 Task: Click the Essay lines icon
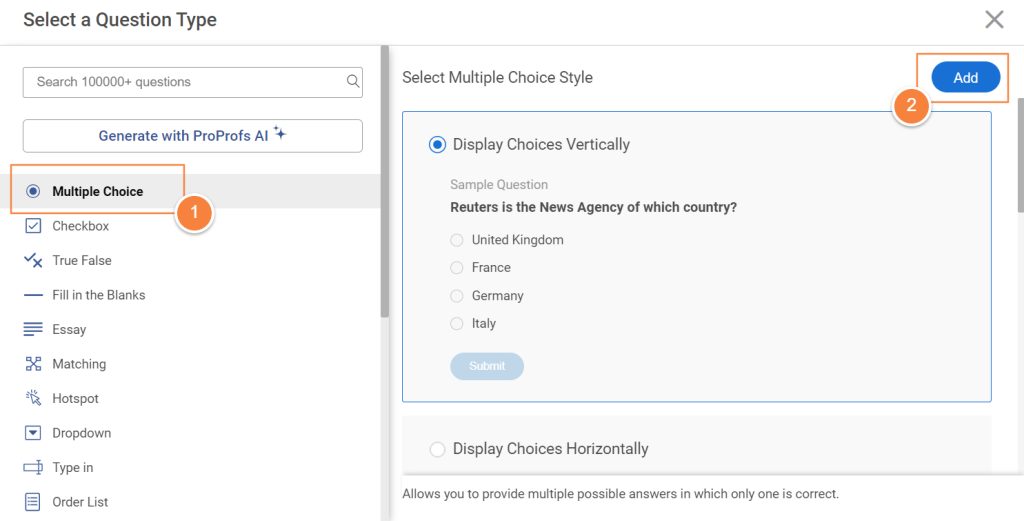[33, 329]
